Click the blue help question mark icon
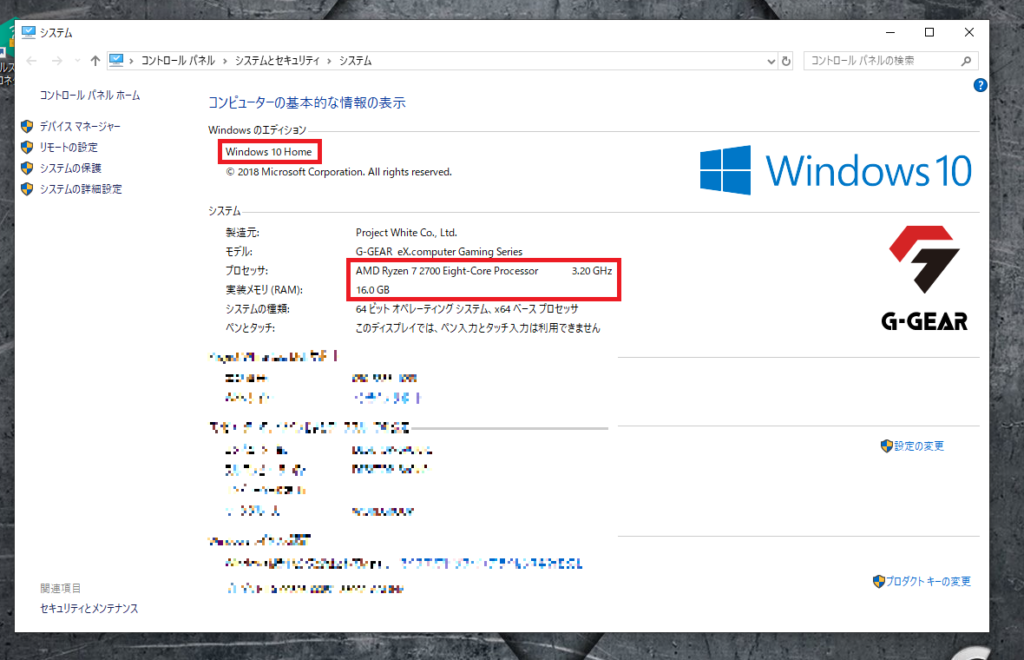The image size is (1024, 660). tap(980, 85)
